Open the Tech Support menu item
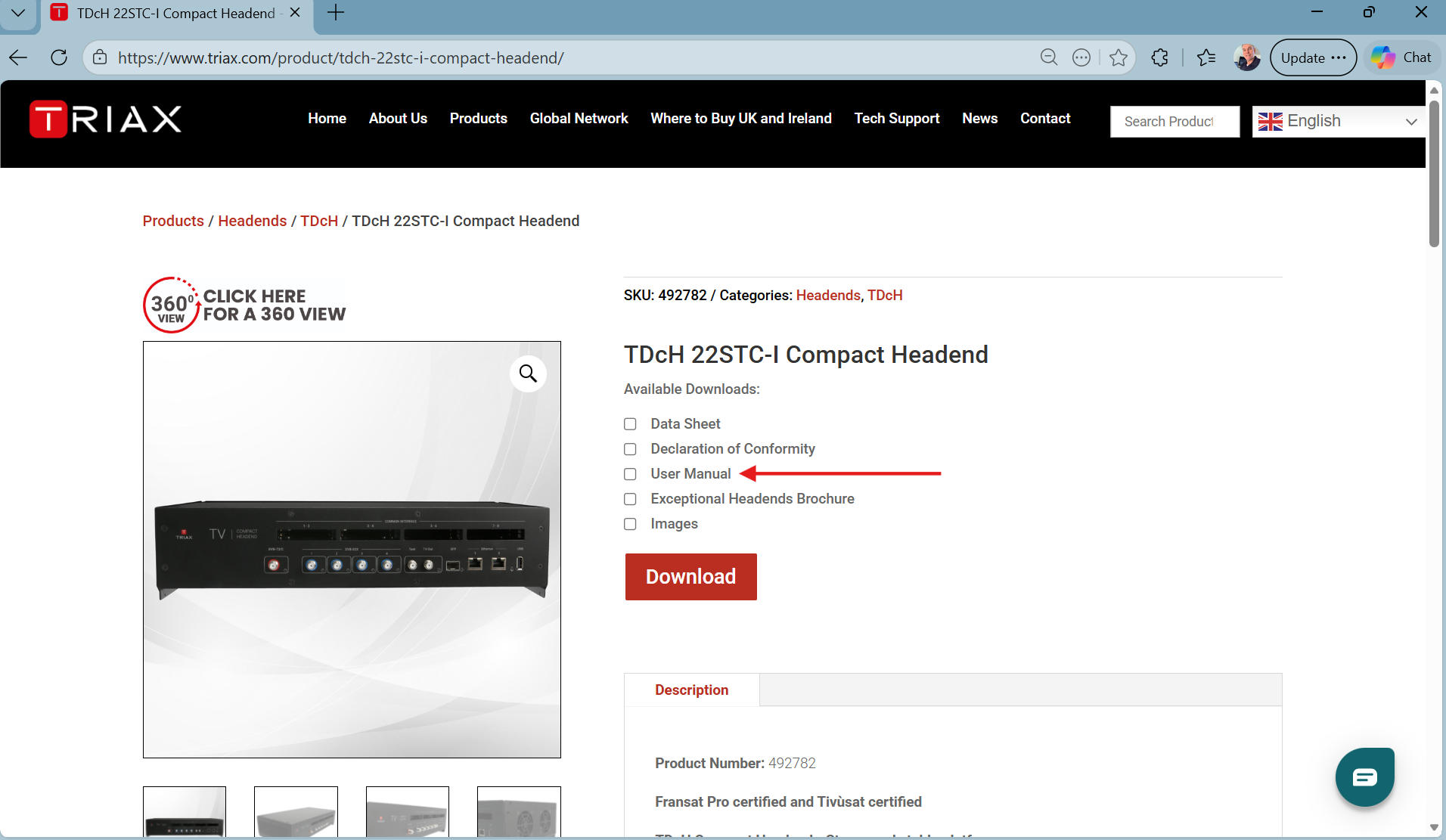 point(897,119)
